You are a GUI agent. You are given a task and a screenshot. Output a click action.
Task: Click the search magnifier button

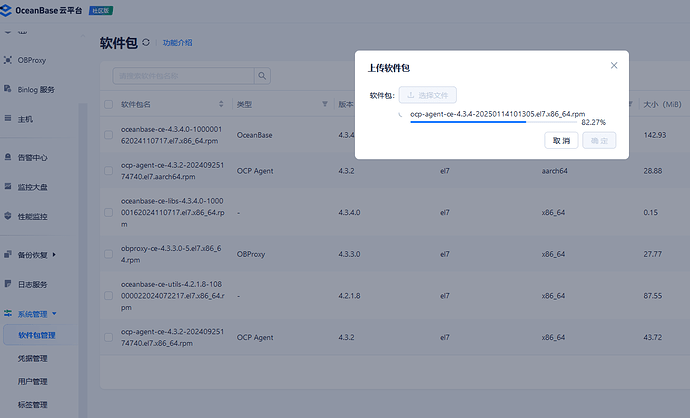(x=262, y=76)
